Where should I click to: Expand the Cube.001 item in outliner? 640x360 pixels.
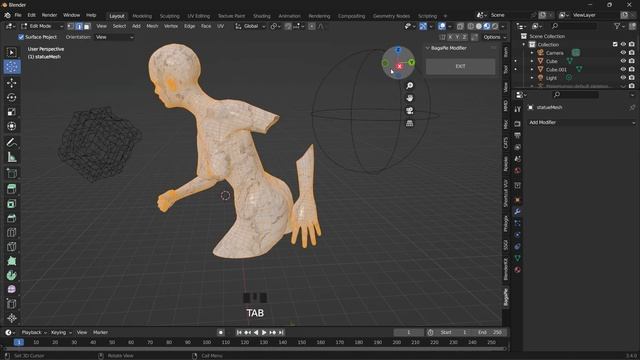coord(532,70)
